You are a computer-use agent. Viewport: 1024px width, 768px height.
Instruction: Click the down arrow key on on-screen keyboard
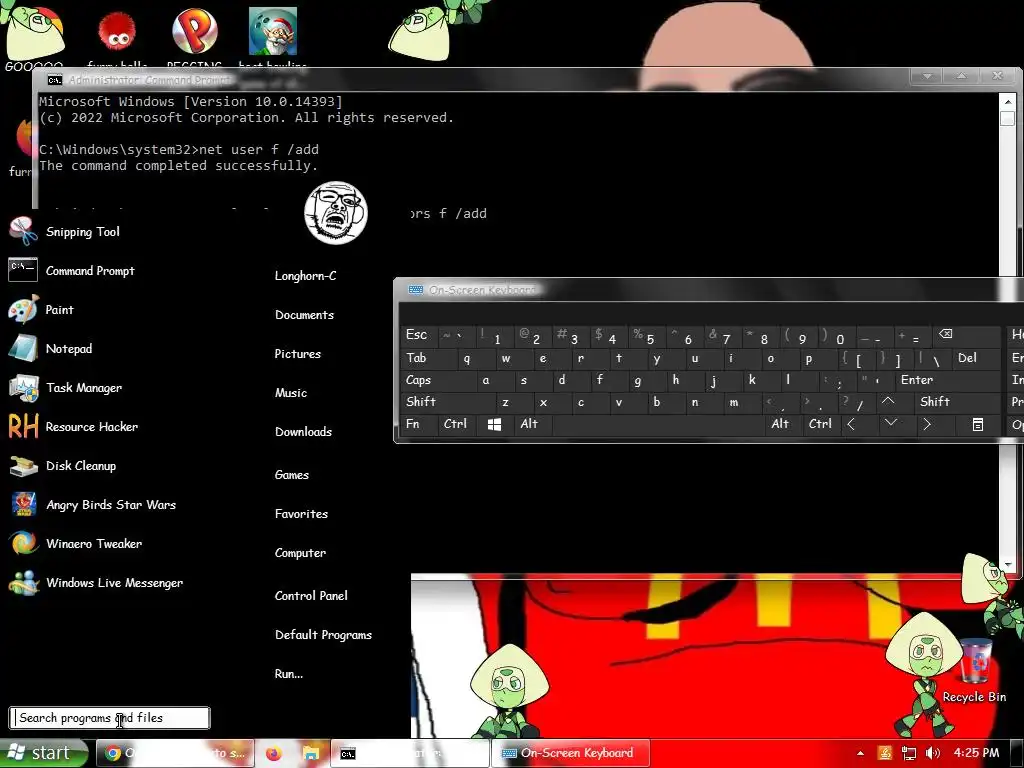890,424
